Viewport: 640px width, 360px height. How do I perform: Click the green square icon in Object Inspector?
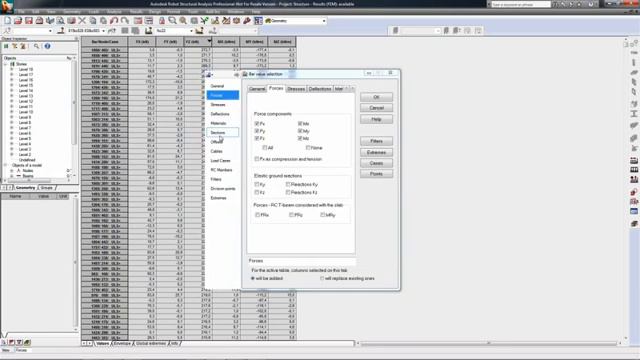click(6, 46)
